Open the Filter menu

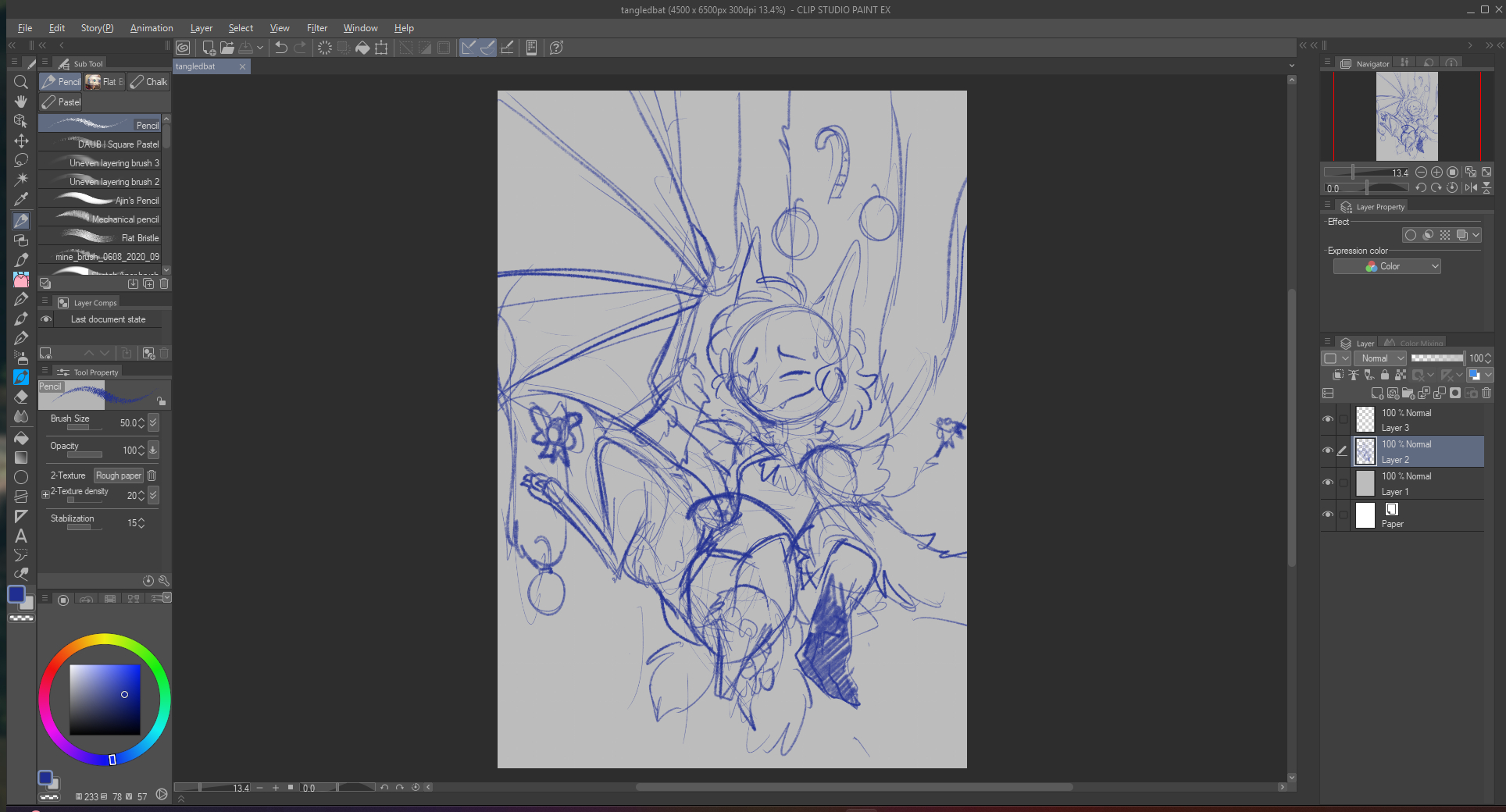316,28
